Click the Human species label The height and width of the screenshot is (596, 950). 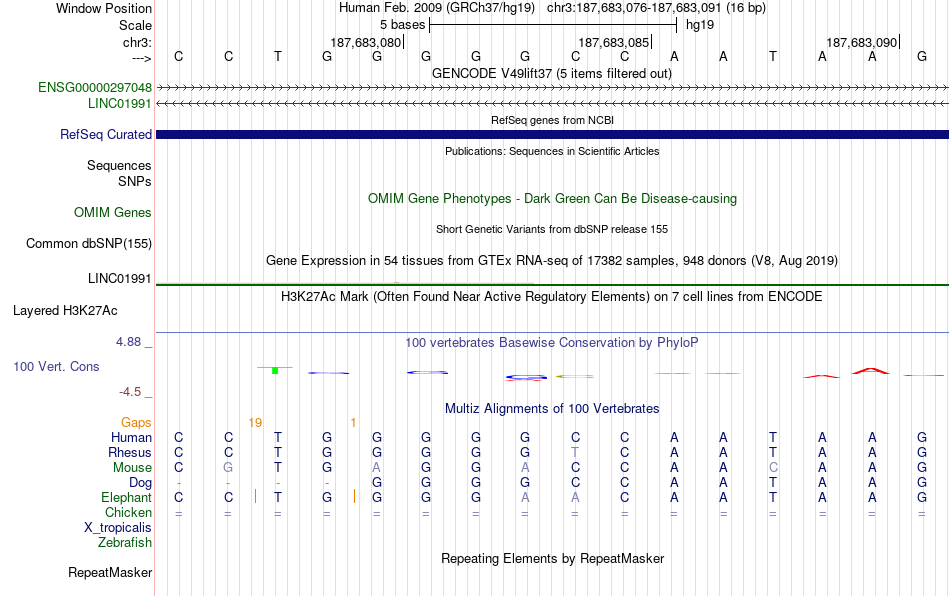(x=131, y=437)
